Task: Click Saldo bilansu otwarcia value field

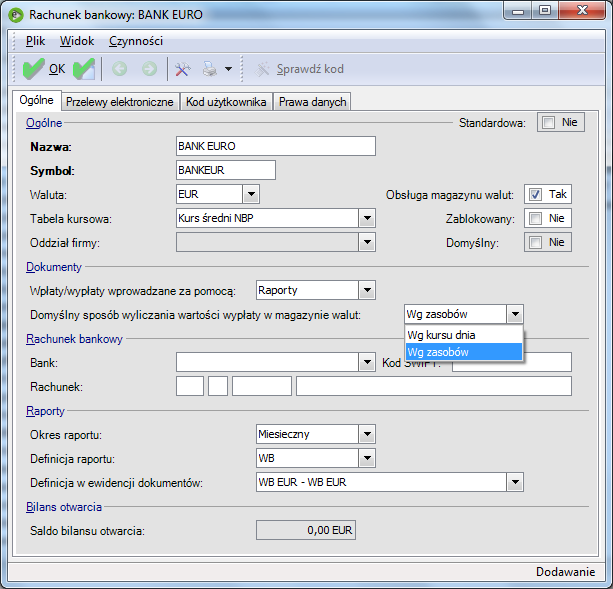Action: (306, 530)
